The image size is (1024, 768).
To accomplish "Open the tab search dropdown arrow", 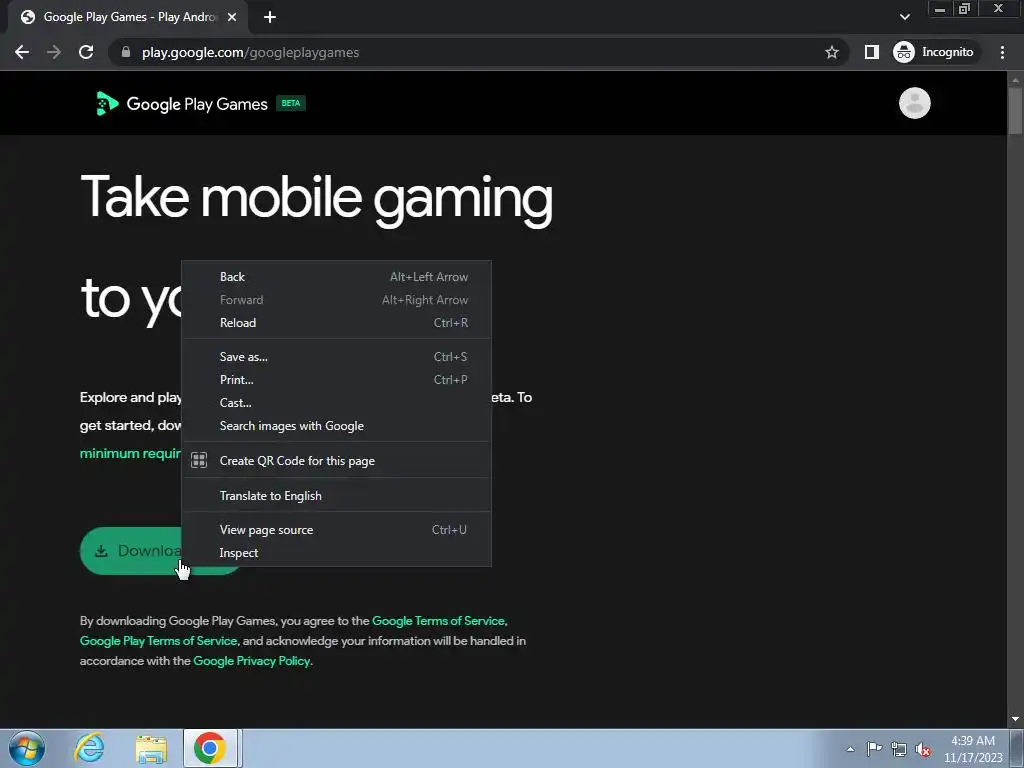I will 904,17.
